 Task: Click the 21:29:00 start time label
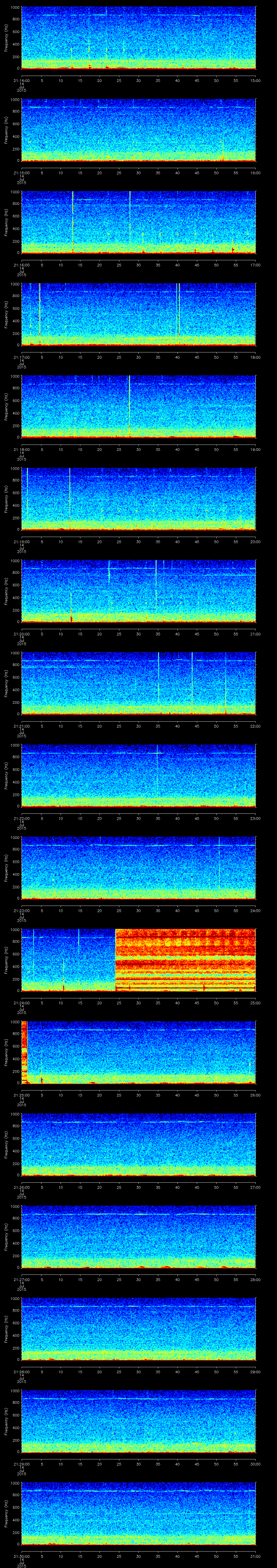(21, 1464)
